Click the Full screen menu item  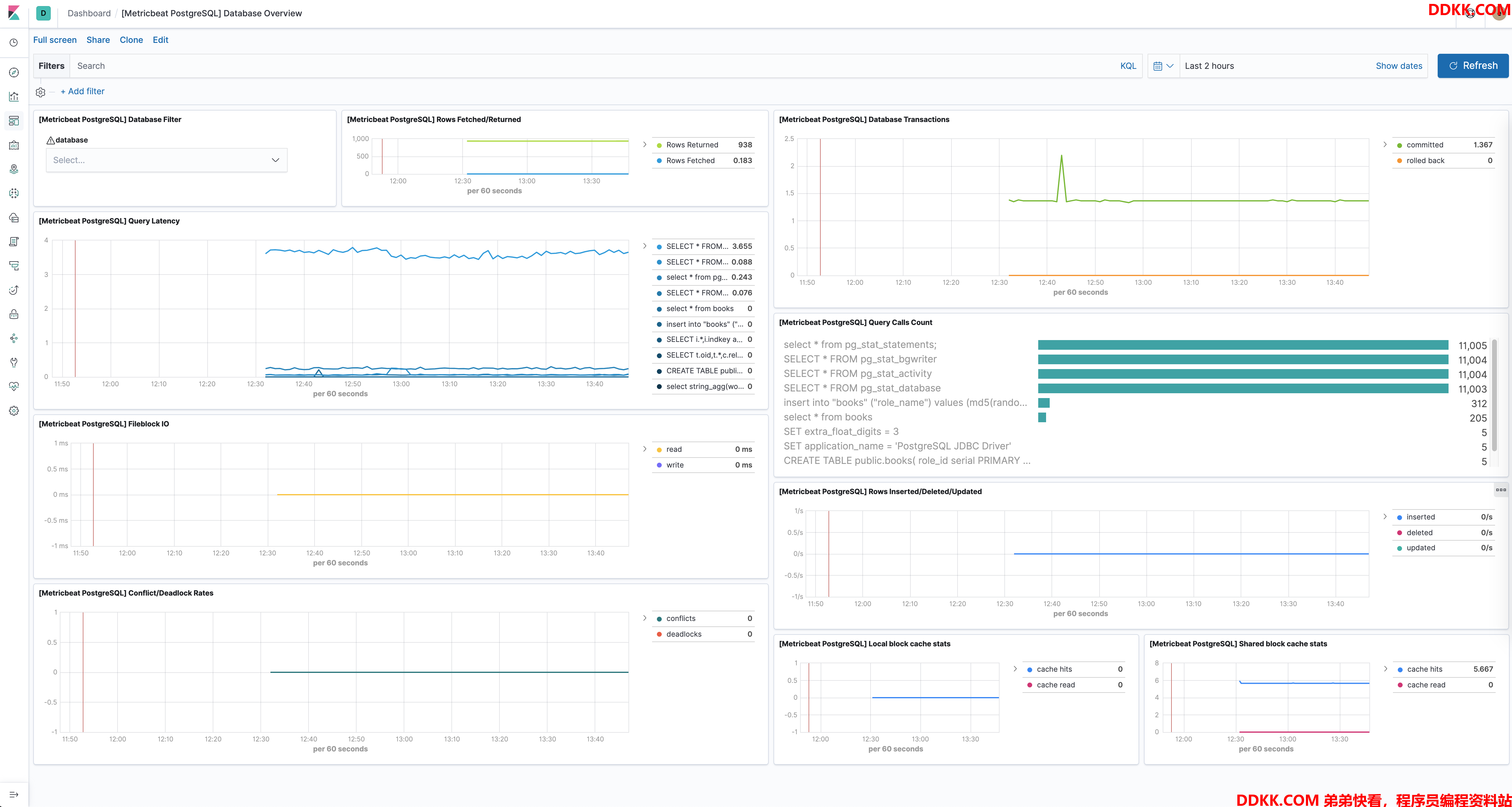point(55,40)
